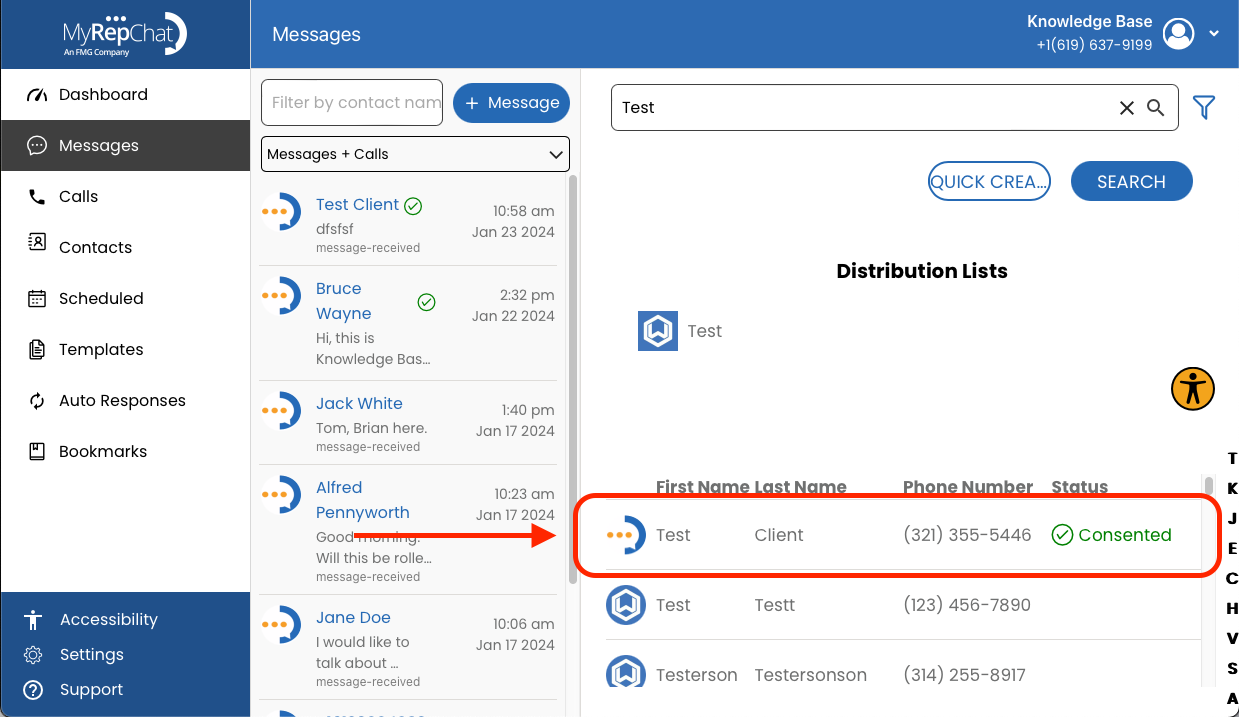Open Scheduled messages
Image resolution: width=1239 pixels, height=717 pixels.
[x=125, y=299]
